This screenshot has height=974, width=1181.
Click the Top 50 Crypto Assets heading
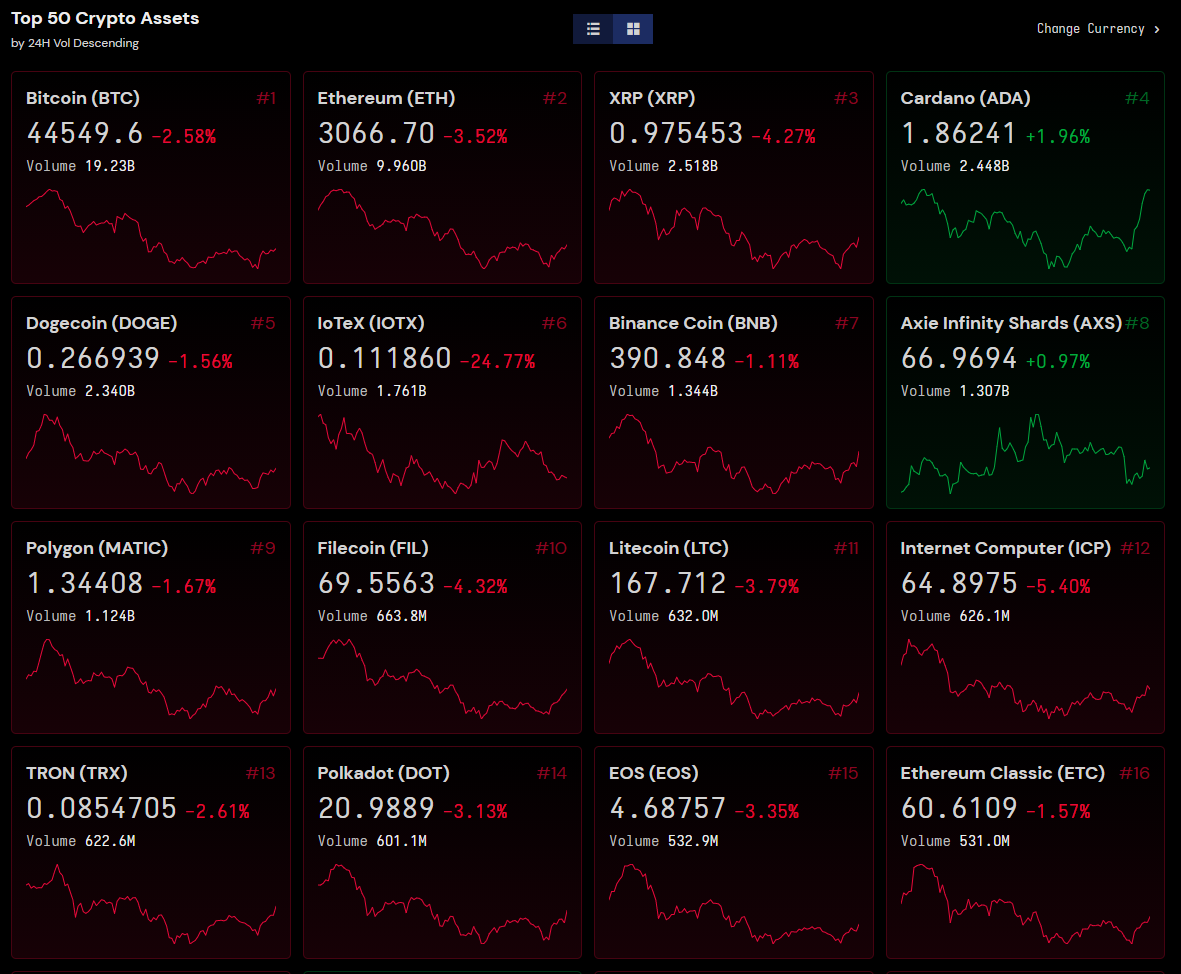(105, 18)
